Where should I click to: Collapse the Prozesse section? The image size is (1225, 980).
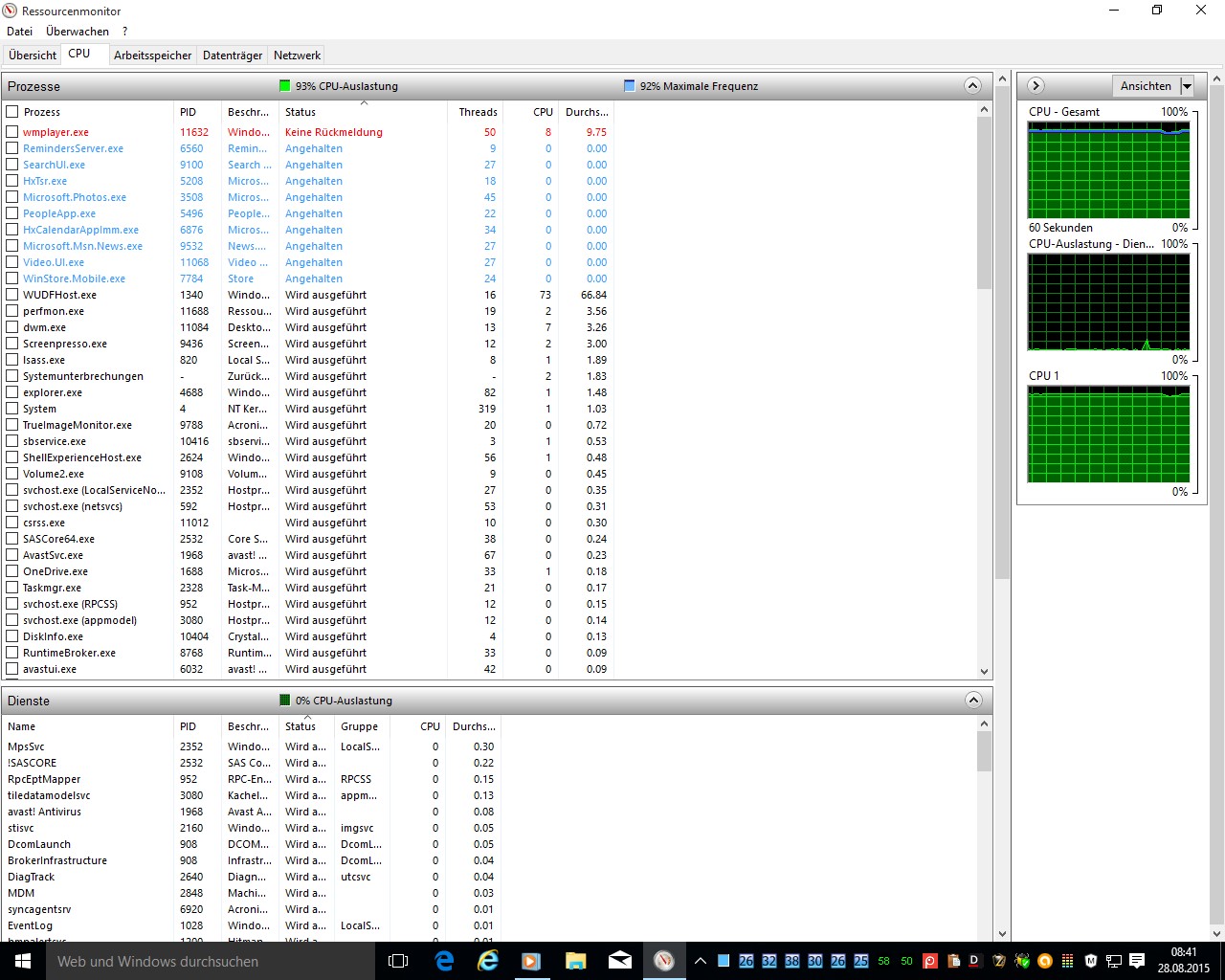[972, 86]
